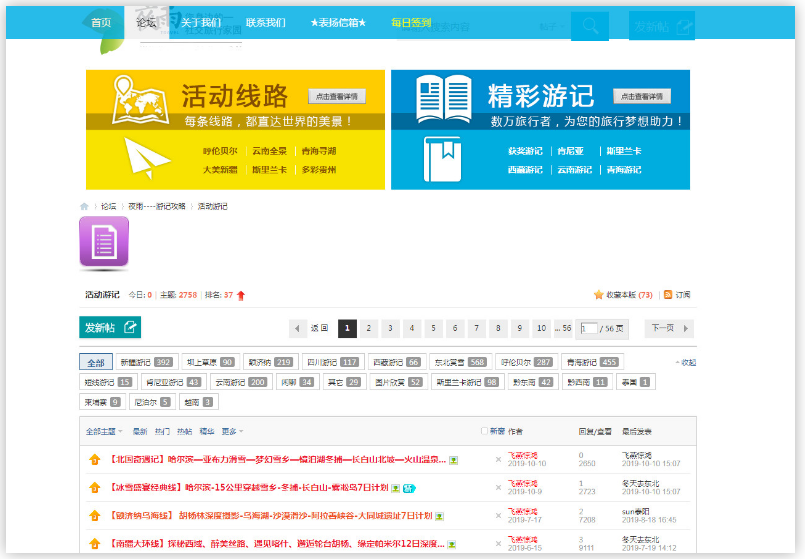Click the star icon beside 收藏本版

click(x=598, y=295)
